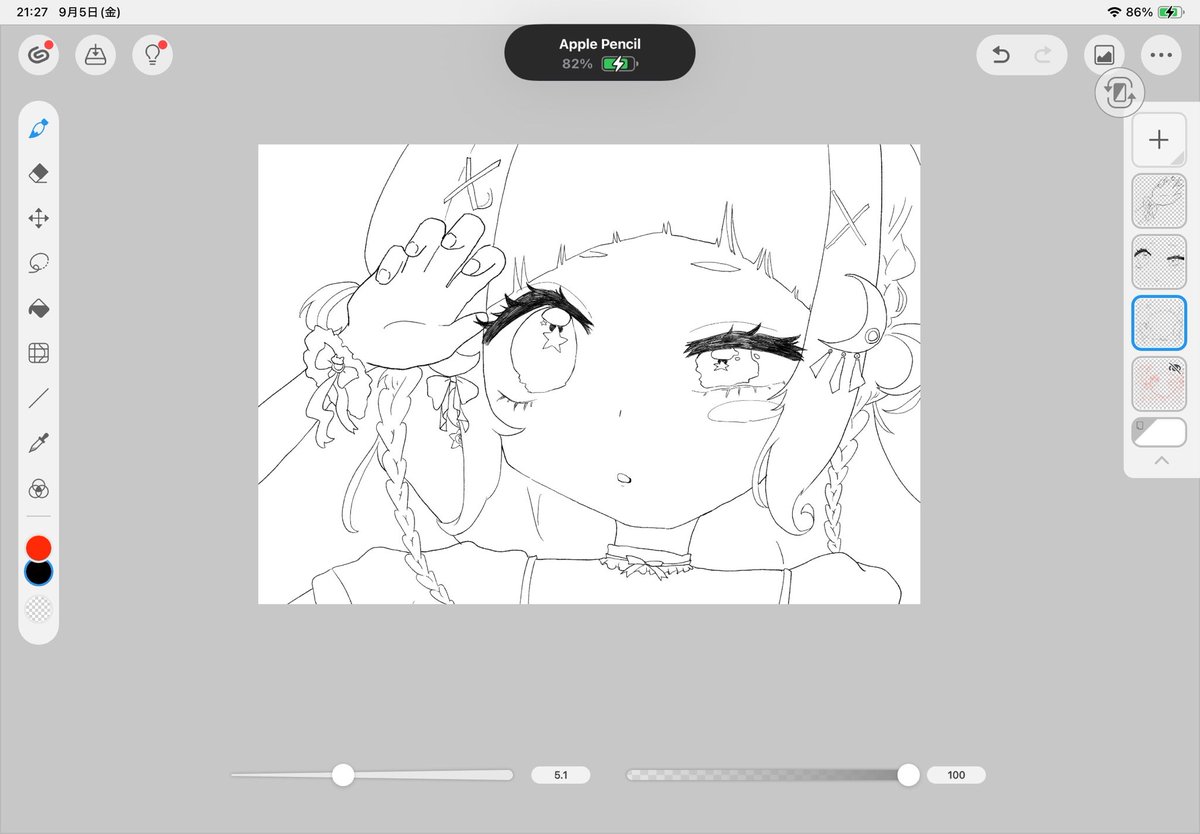Add a new layer with plus button
The height and width of the screenshot is (834, 1200).
1159,140
